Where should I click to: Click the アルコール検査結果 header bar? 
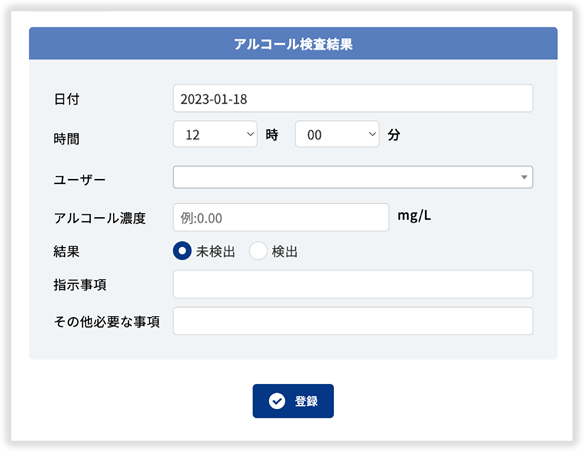(293, 43)
